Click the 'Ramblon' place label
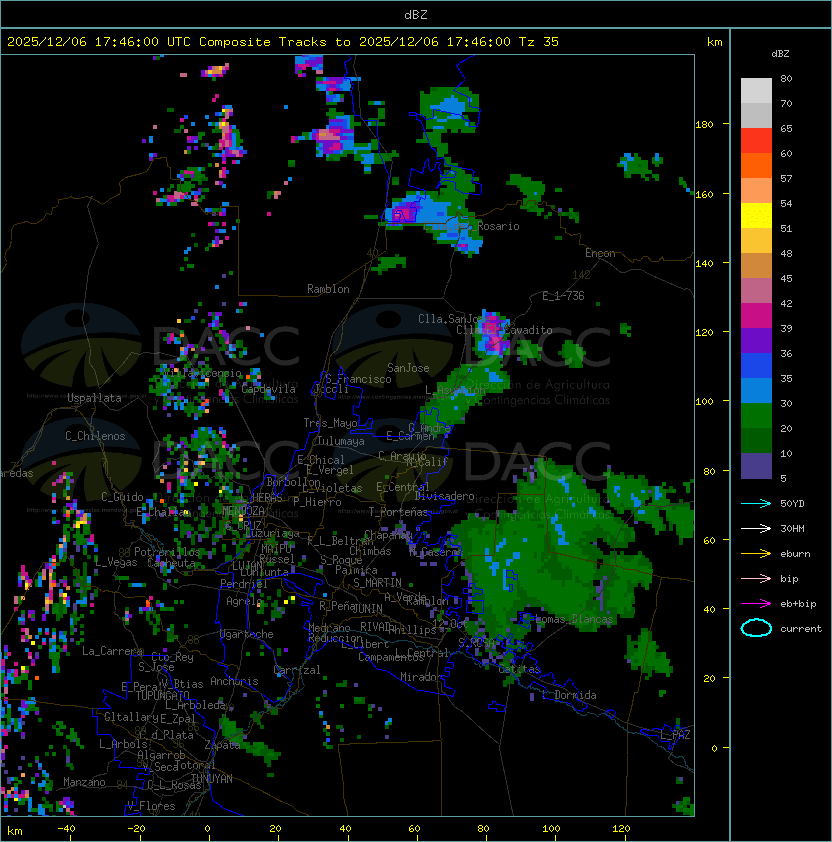Viewport: 832px width, 842px height. [328, 289]
